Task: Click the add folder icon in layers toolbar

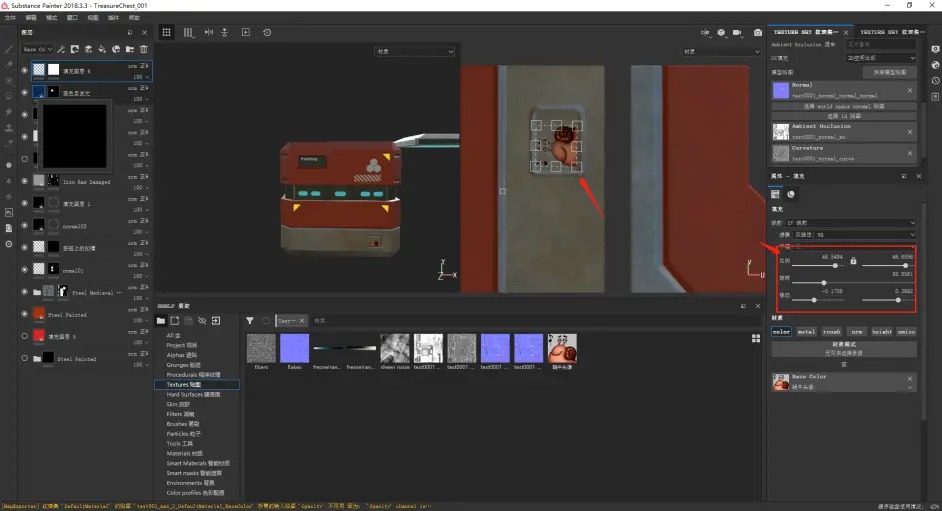Action: coord(130,49)
